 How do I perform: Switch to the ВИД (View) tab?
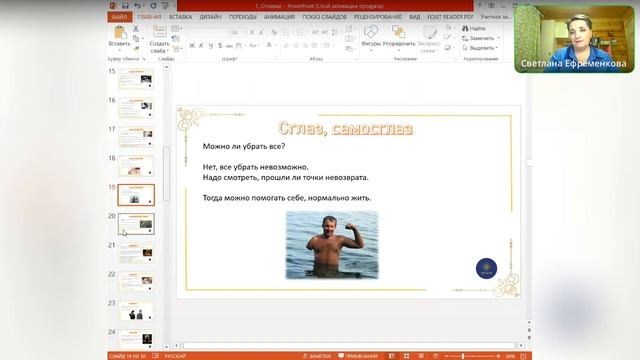414,17
